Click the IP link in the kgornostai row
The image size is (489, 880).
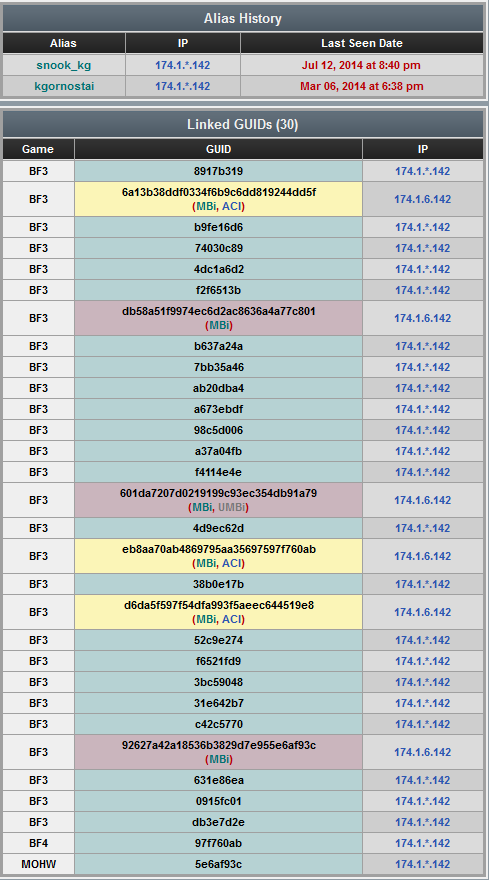tap(182, 86)
